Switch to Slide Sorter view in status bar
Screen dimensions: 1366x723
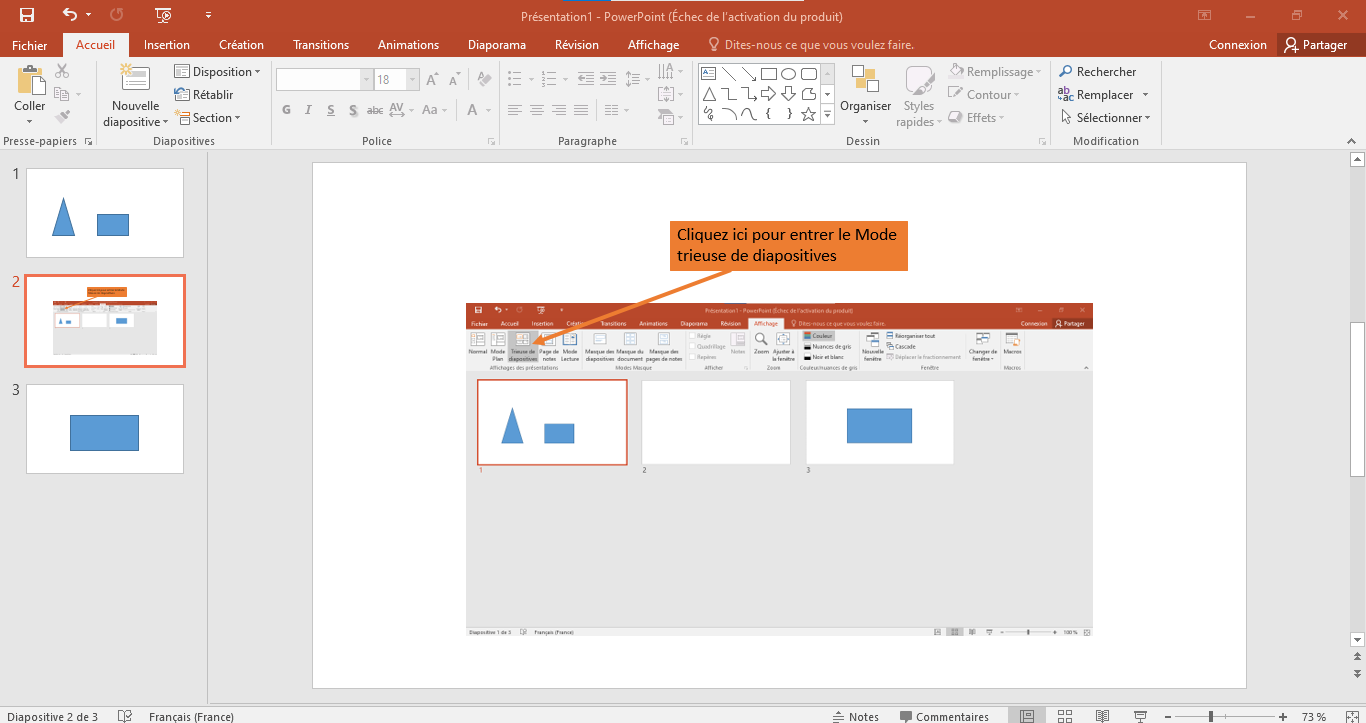(x=1064, y=716)
